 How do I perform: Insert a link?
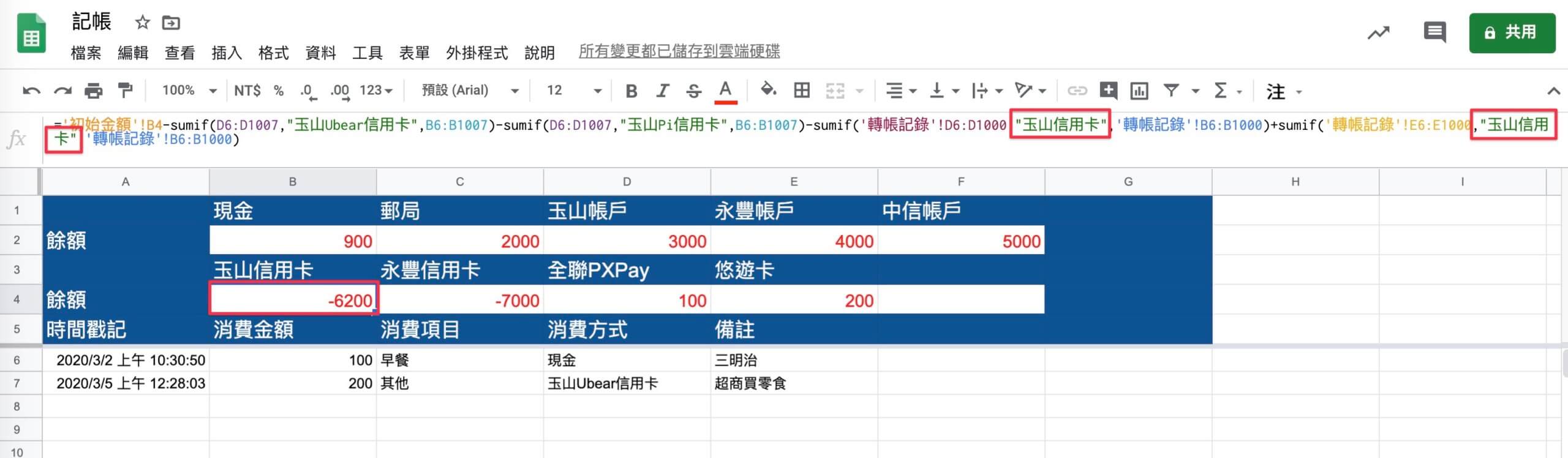(1077, 91)
